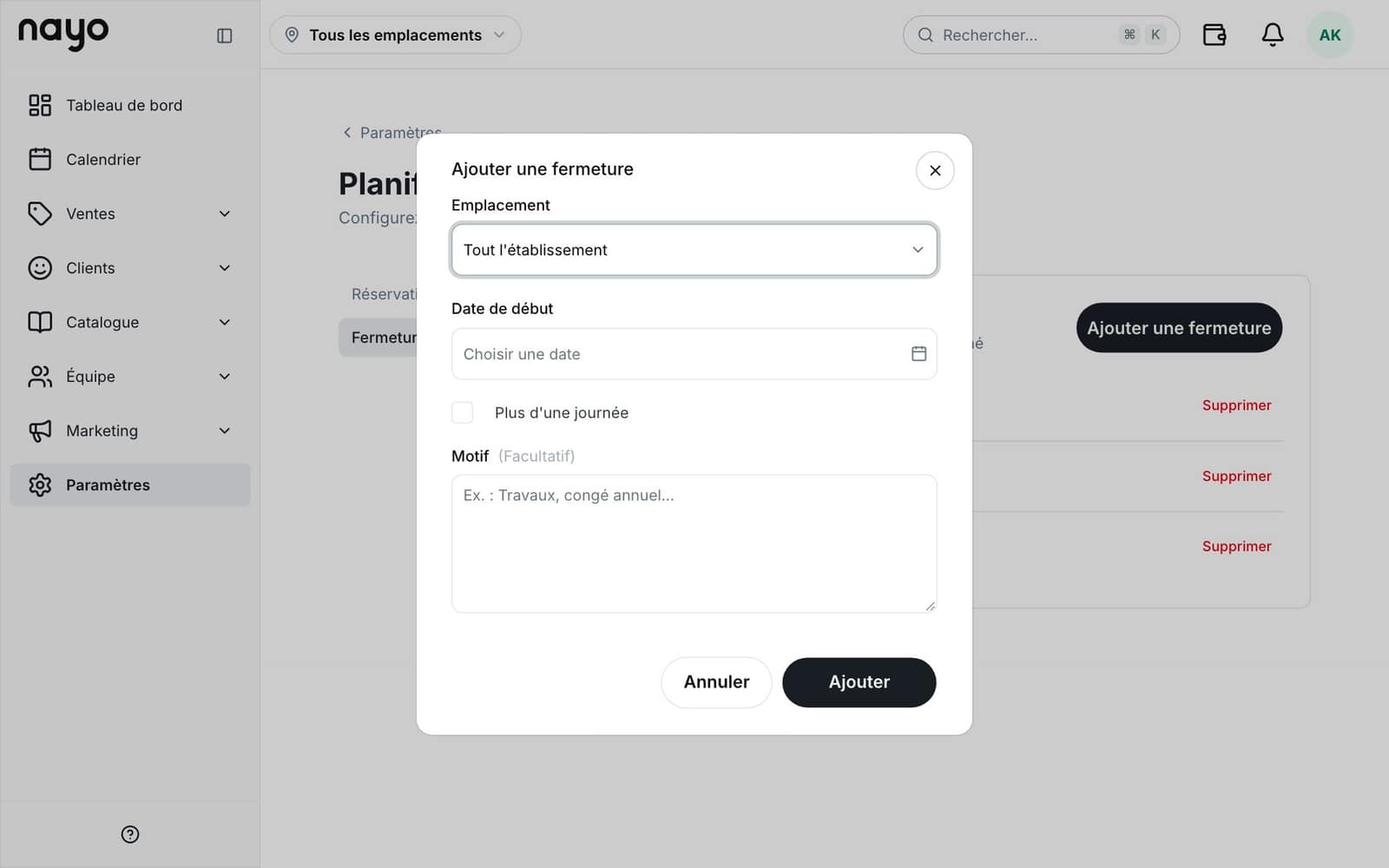The height and width of the screenshot is (868, 1389).
Task: Click the Paramètres back link
Action: coord(392,133)
